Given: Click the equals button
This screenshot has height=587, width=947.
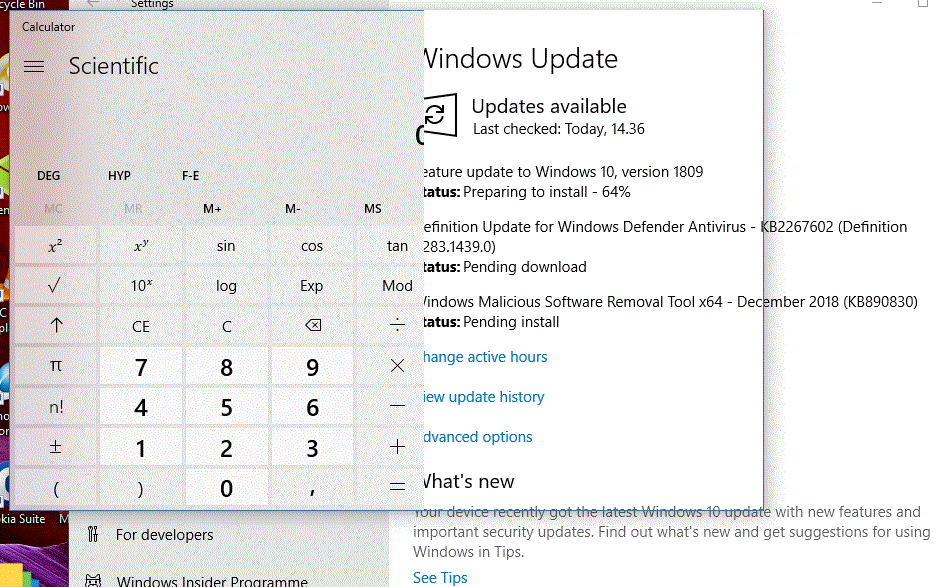Looking at the screenshot, I should tap(397, 487).
